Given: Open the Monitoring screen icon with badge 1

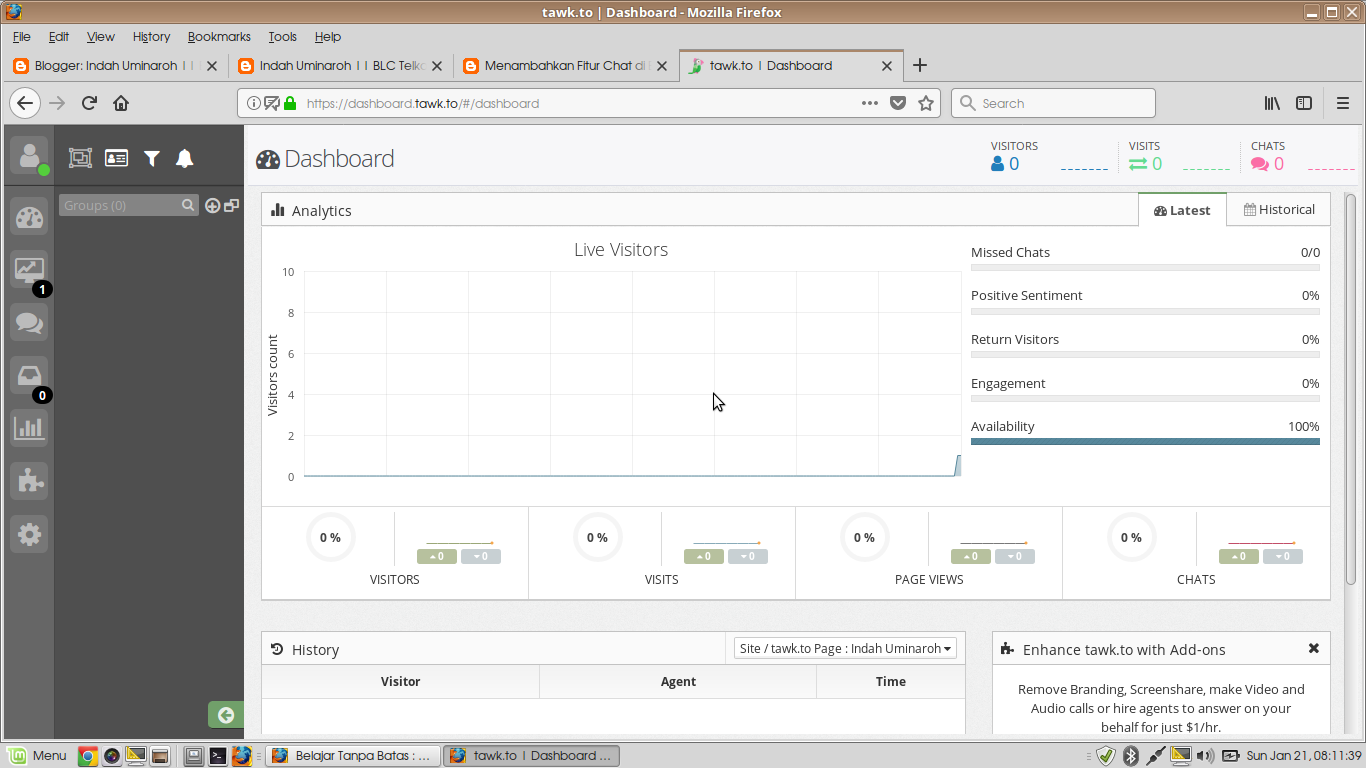Looking at the screenshot, I should pos(29,270).
